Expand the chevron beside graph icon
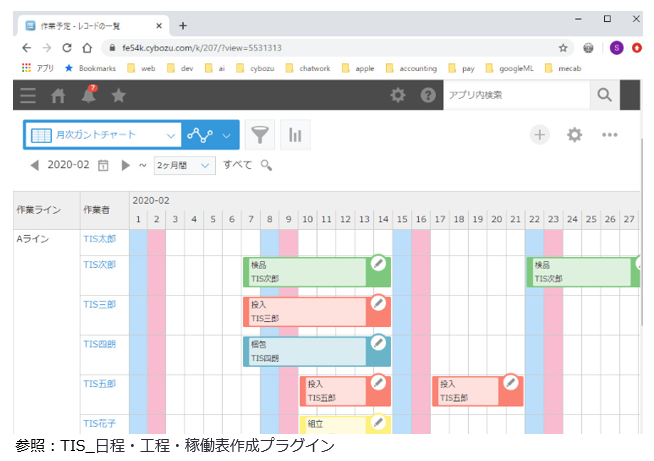 226,136
